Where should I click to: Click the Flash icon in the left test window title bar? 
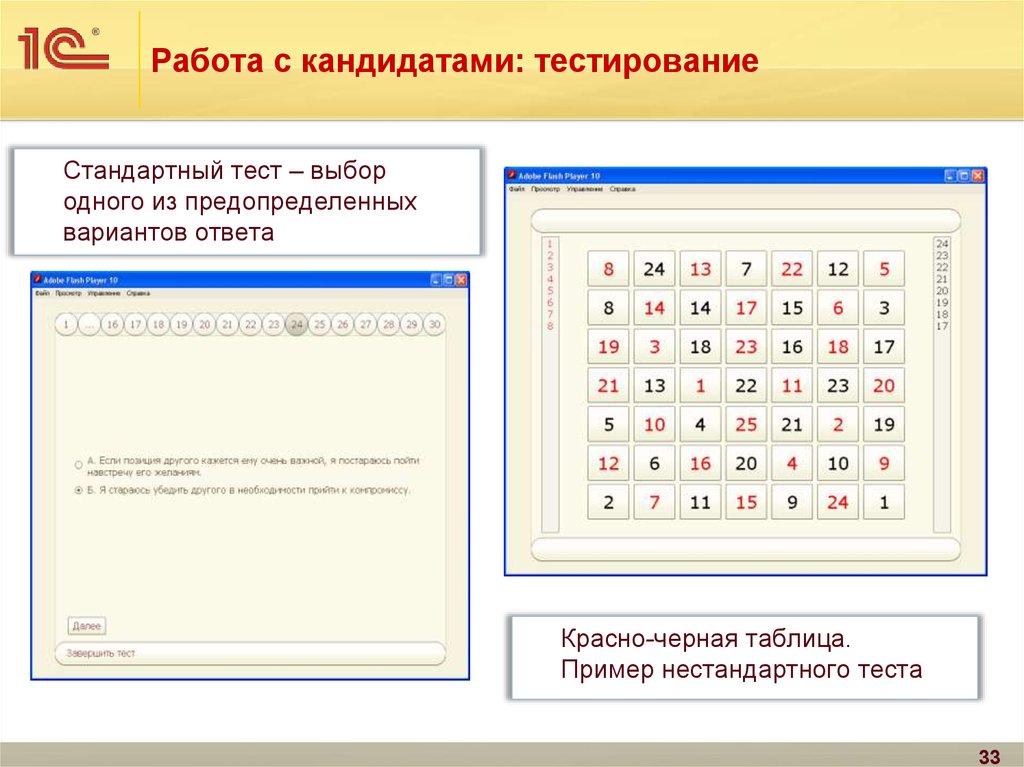pyautogui.click(x=38, y=281)
